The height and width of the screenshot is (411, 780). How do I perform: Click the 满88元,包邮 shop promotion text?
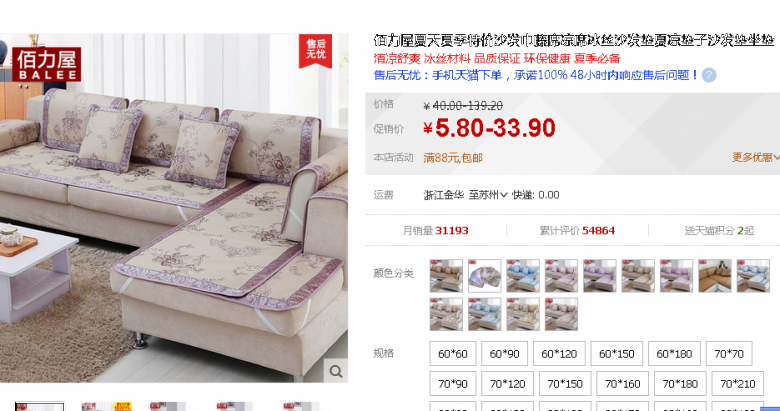point(453,158)
